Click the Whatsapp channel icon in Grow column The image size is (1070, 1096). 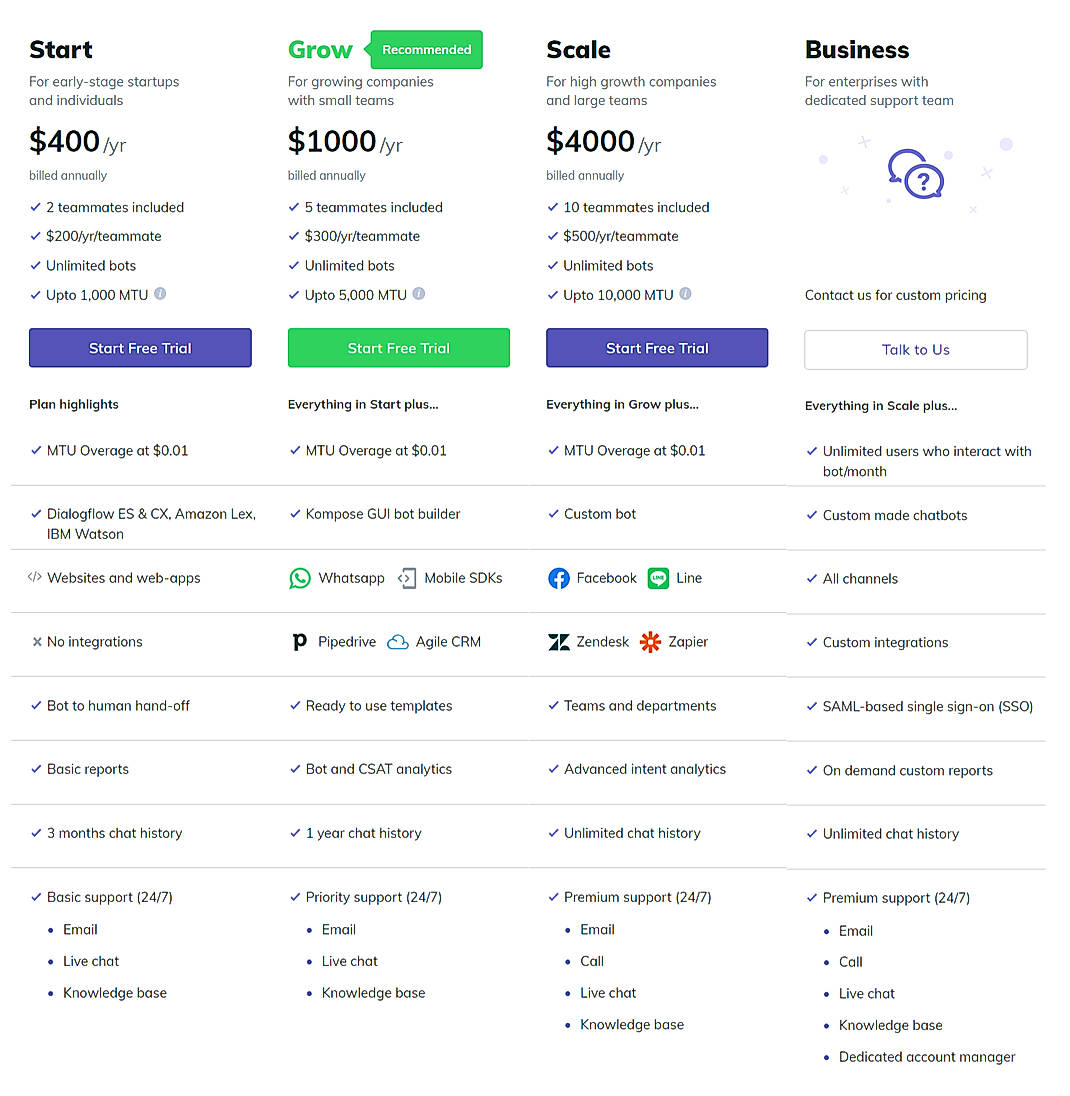click(x=300, y=578)
